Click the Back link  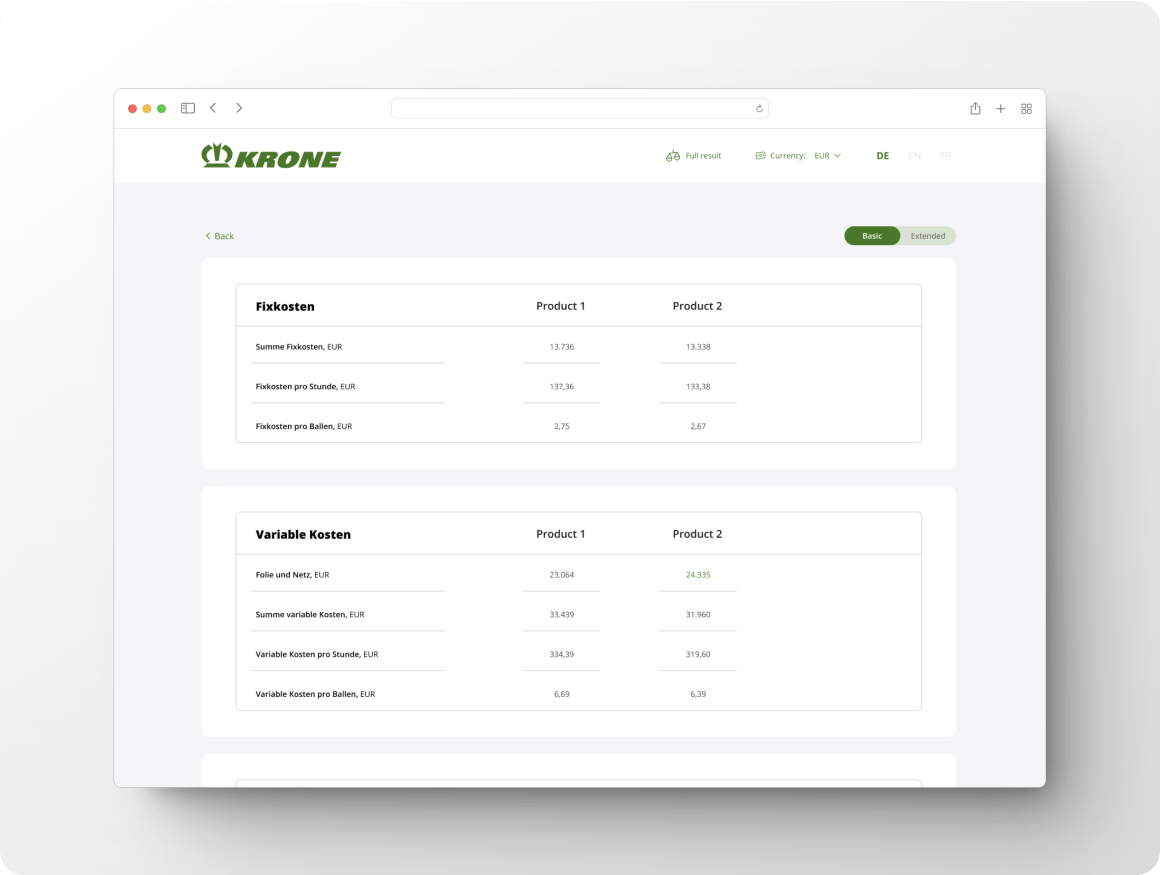220,236
